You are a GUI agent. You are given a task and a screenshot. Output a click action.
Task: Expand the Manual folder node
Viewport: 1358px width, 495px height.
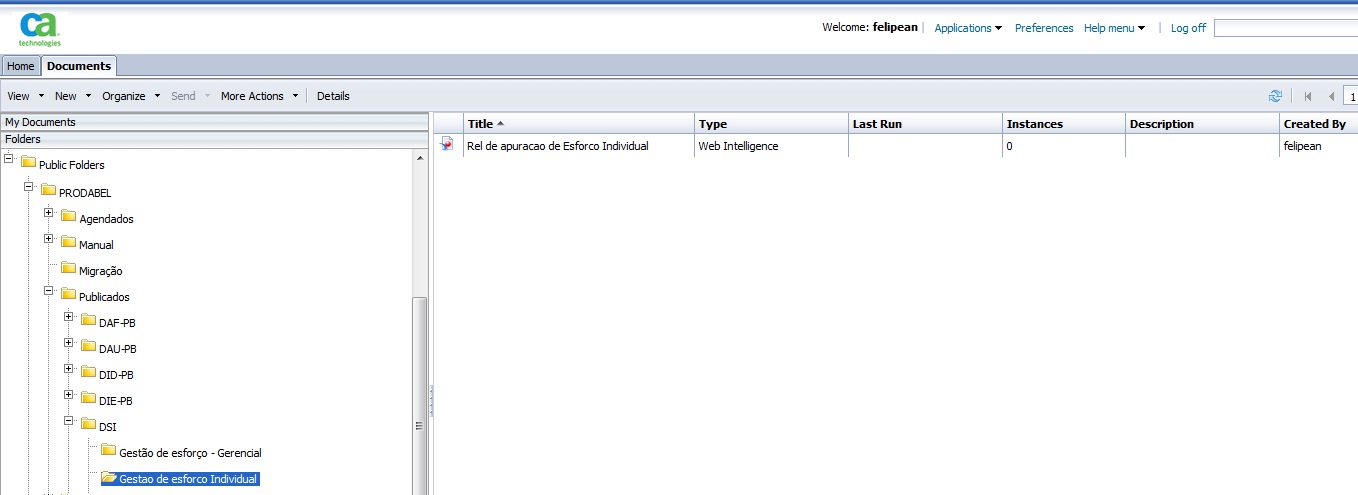click(49, 239)
